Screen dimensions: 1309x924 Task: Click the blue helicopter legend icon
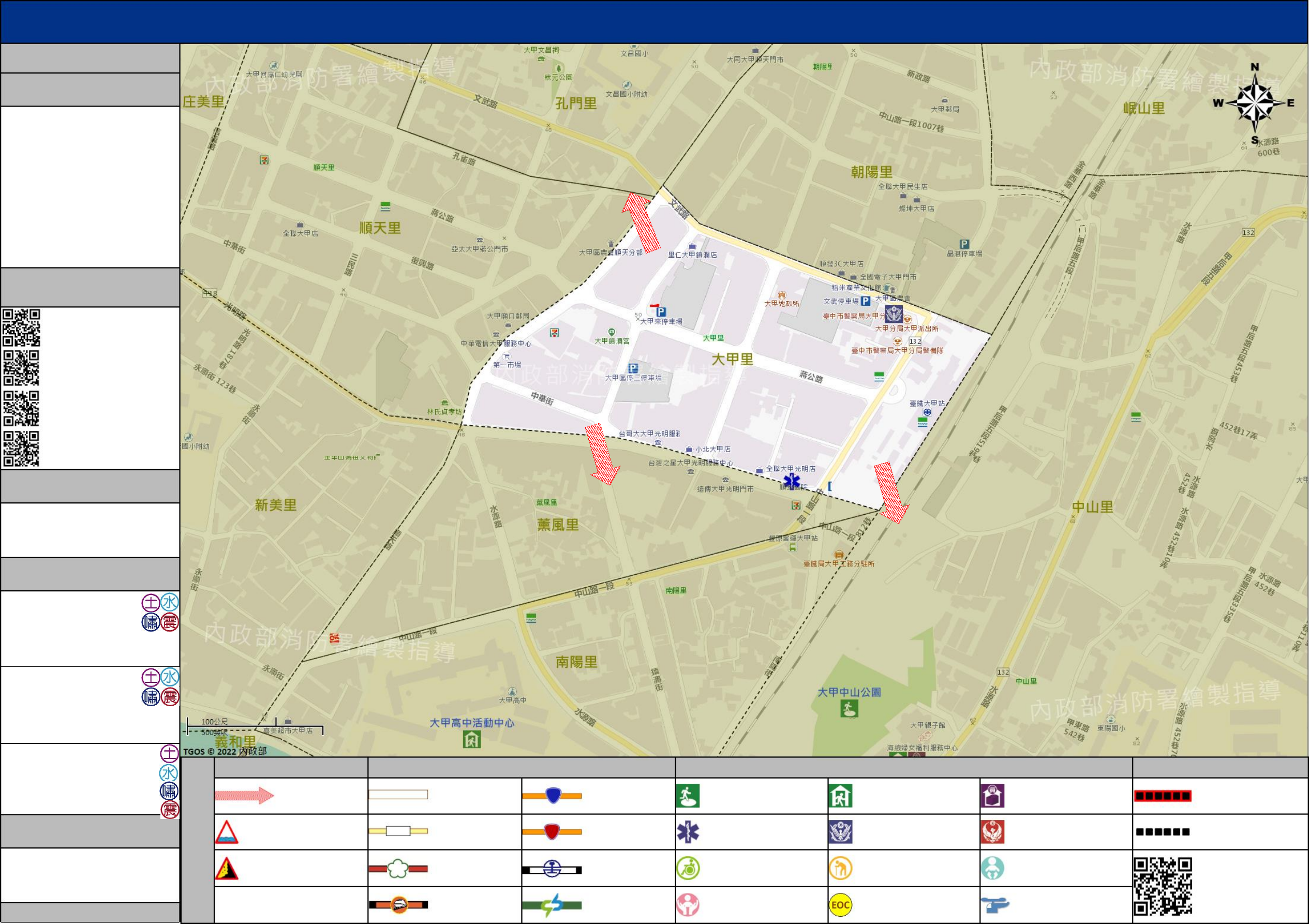click(995, 905)
